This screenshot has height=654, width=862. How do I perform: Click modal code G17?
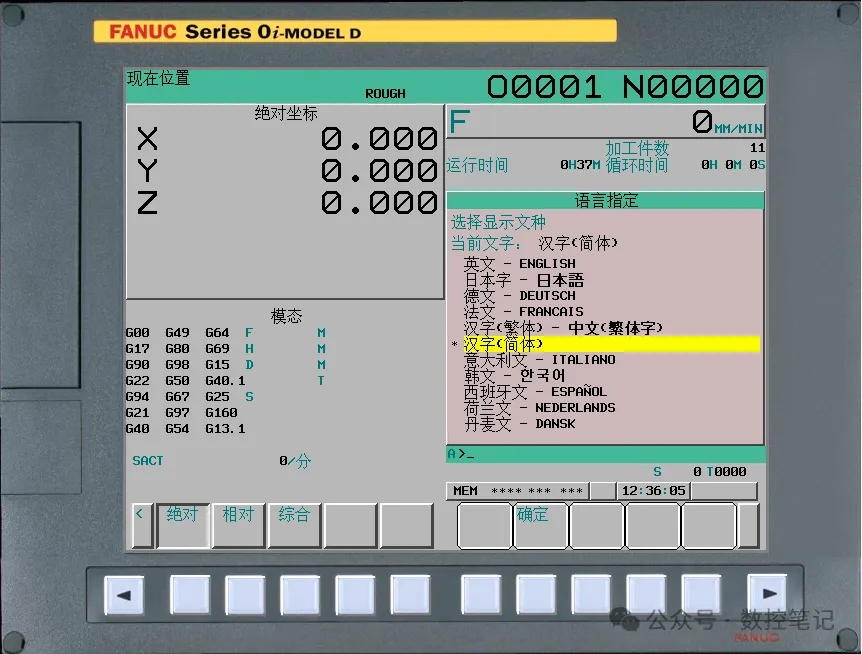pyautogui.click(x=137, y=349)
